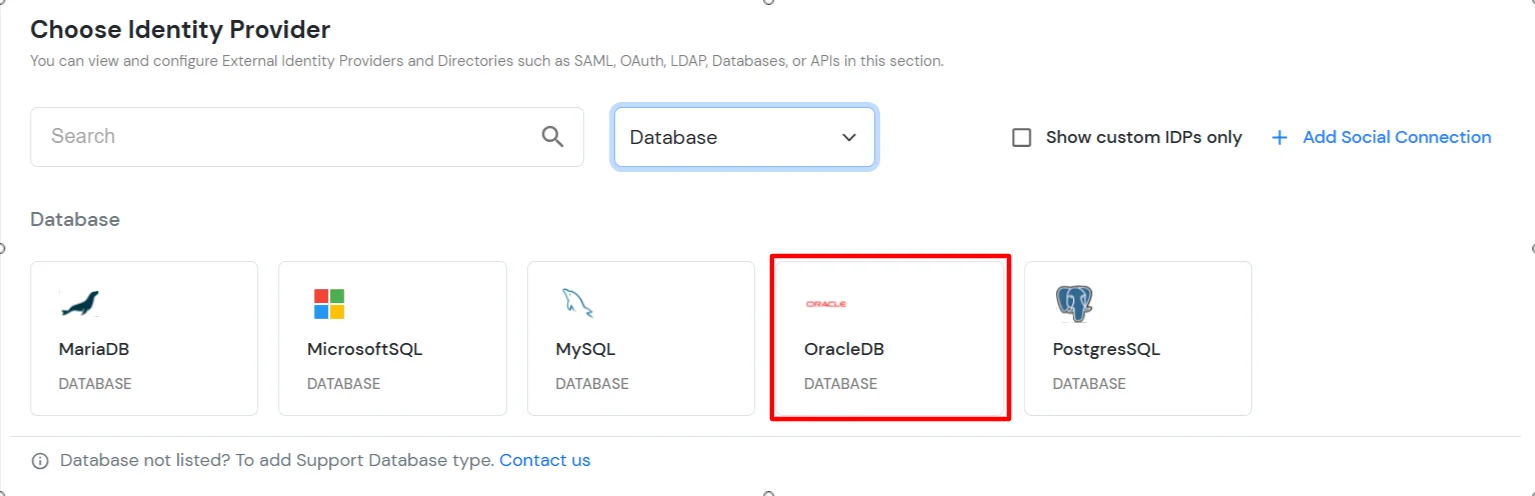Select the MySQL card title

click(x=585, y=349)
